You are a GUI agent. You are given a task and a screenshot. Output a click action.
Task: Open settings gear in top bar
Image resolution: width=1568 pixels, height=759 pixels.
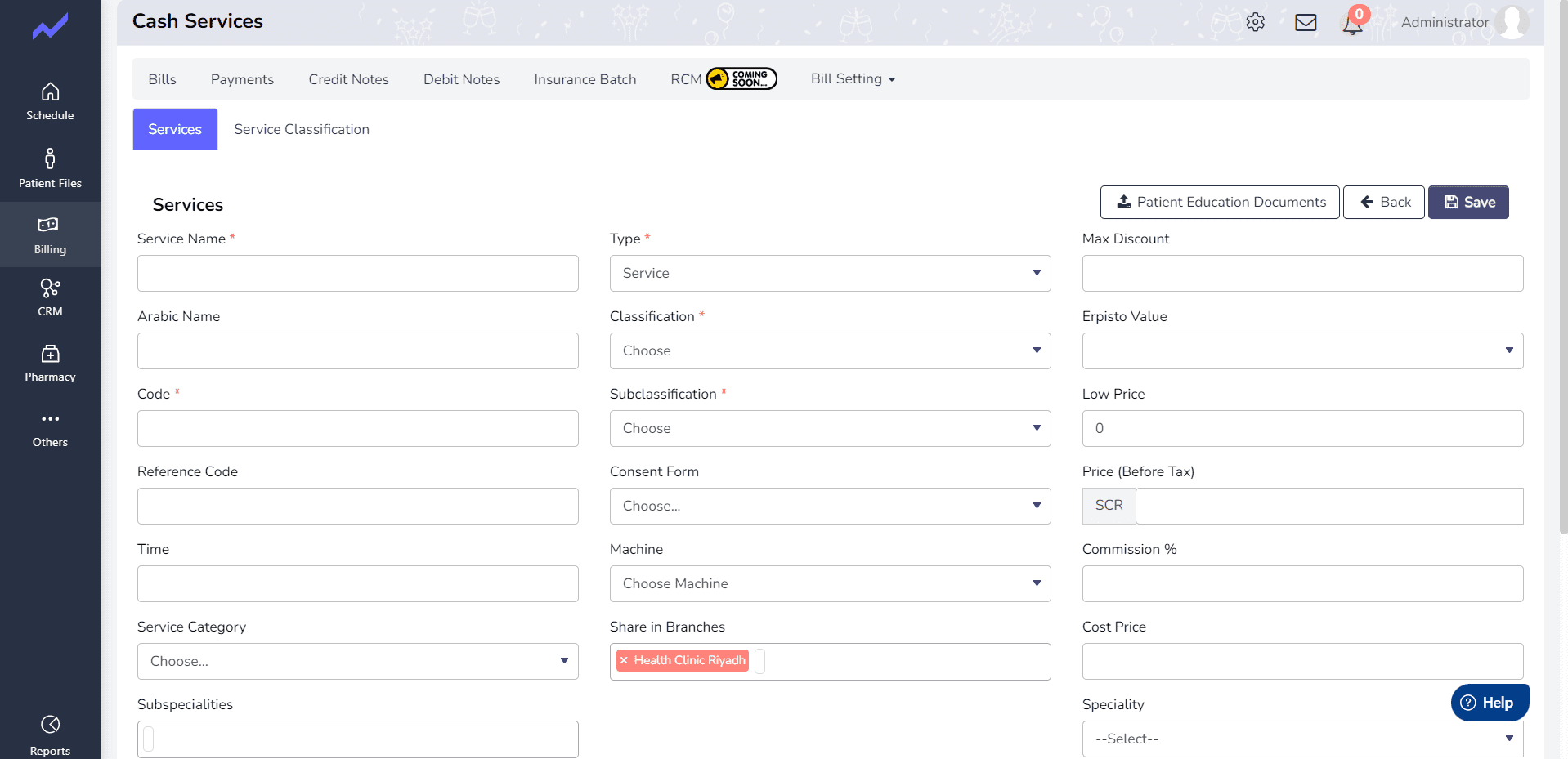[1255, 22]
